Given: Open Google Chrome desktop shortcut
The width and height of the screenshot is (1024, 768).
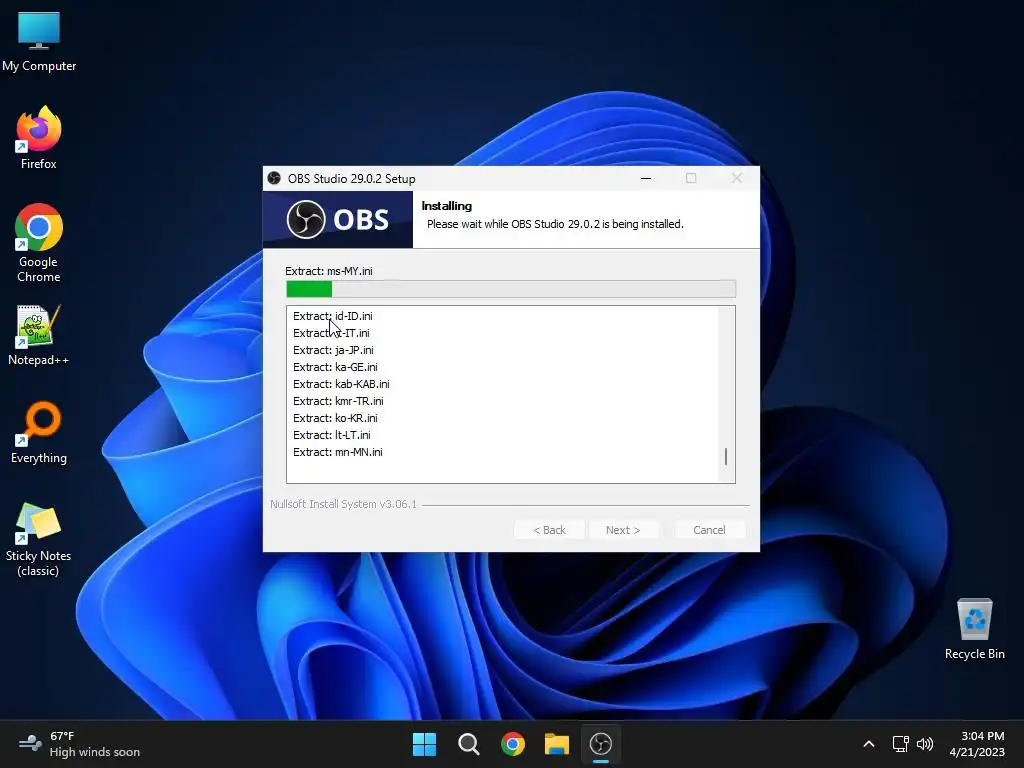Looking at the screenshot, I should 39,243.
